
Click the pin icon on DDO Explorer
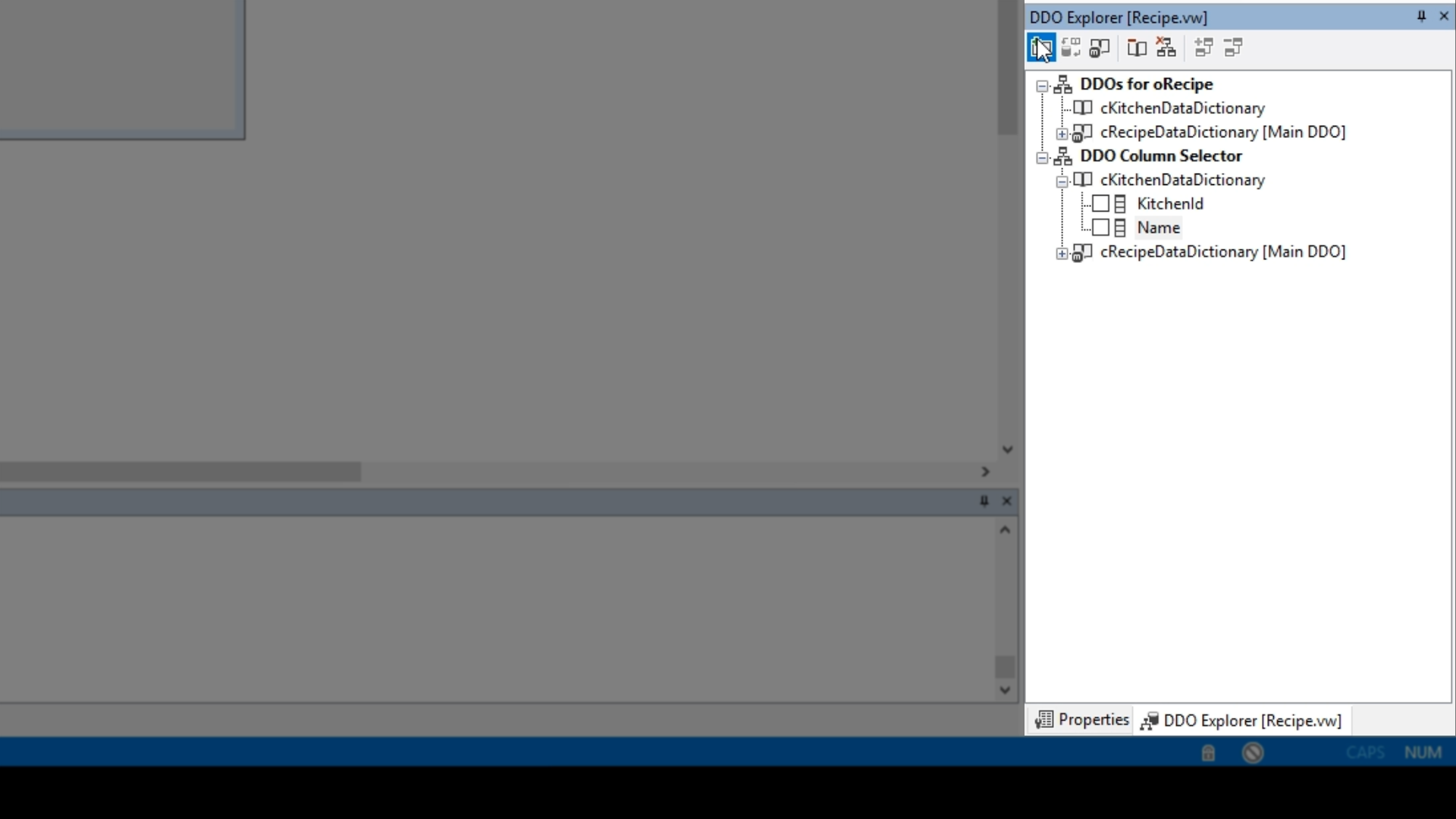pyautogui.click(x=1421, y=16)
